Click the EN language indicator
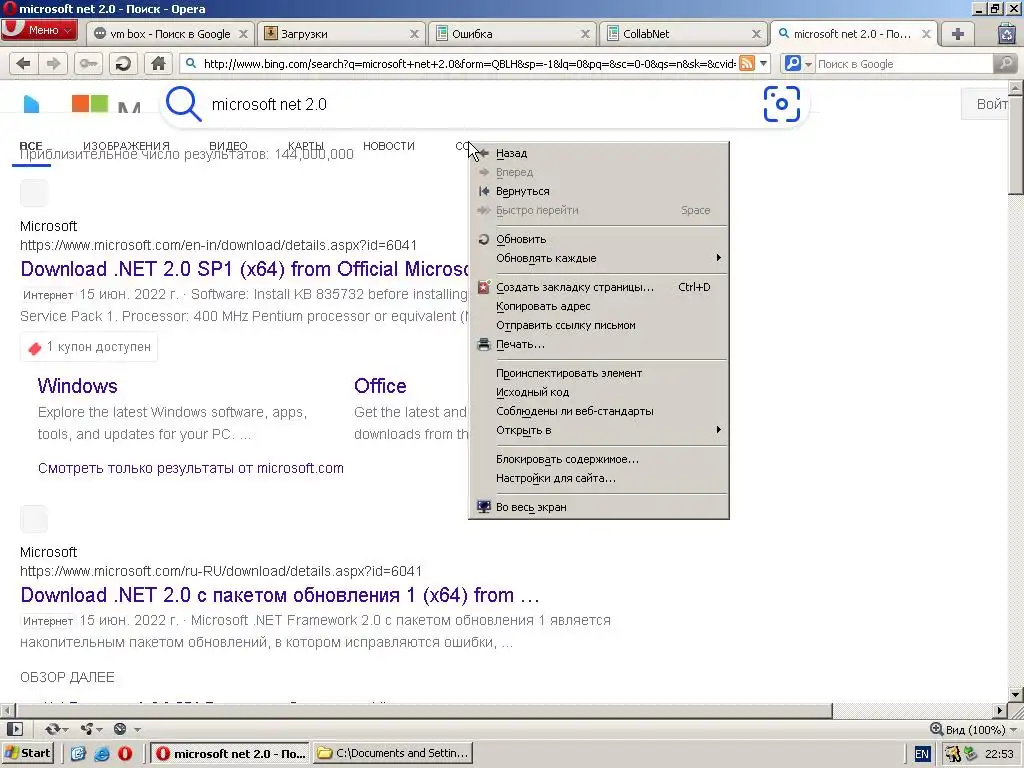Image resolution: width=1024 pixels, height=768 pixels. [x=921, y=754]
